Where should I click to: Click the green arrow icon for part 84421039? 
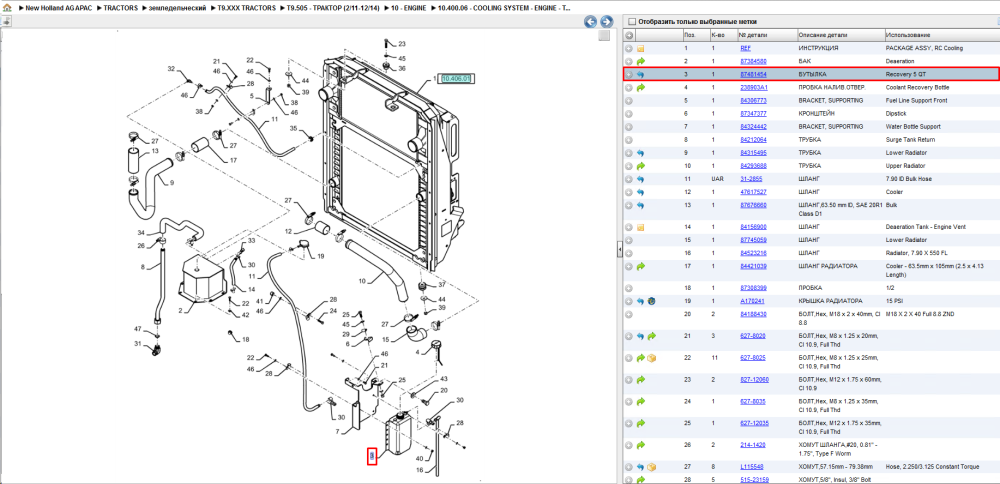click(641, 266)
